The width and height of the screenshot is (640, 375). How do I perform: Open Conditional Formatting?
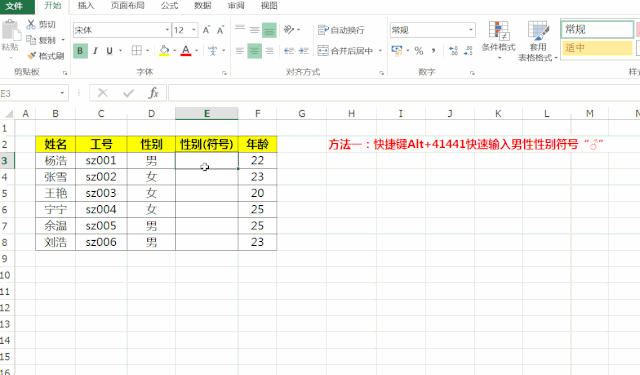tap(498, 40)
